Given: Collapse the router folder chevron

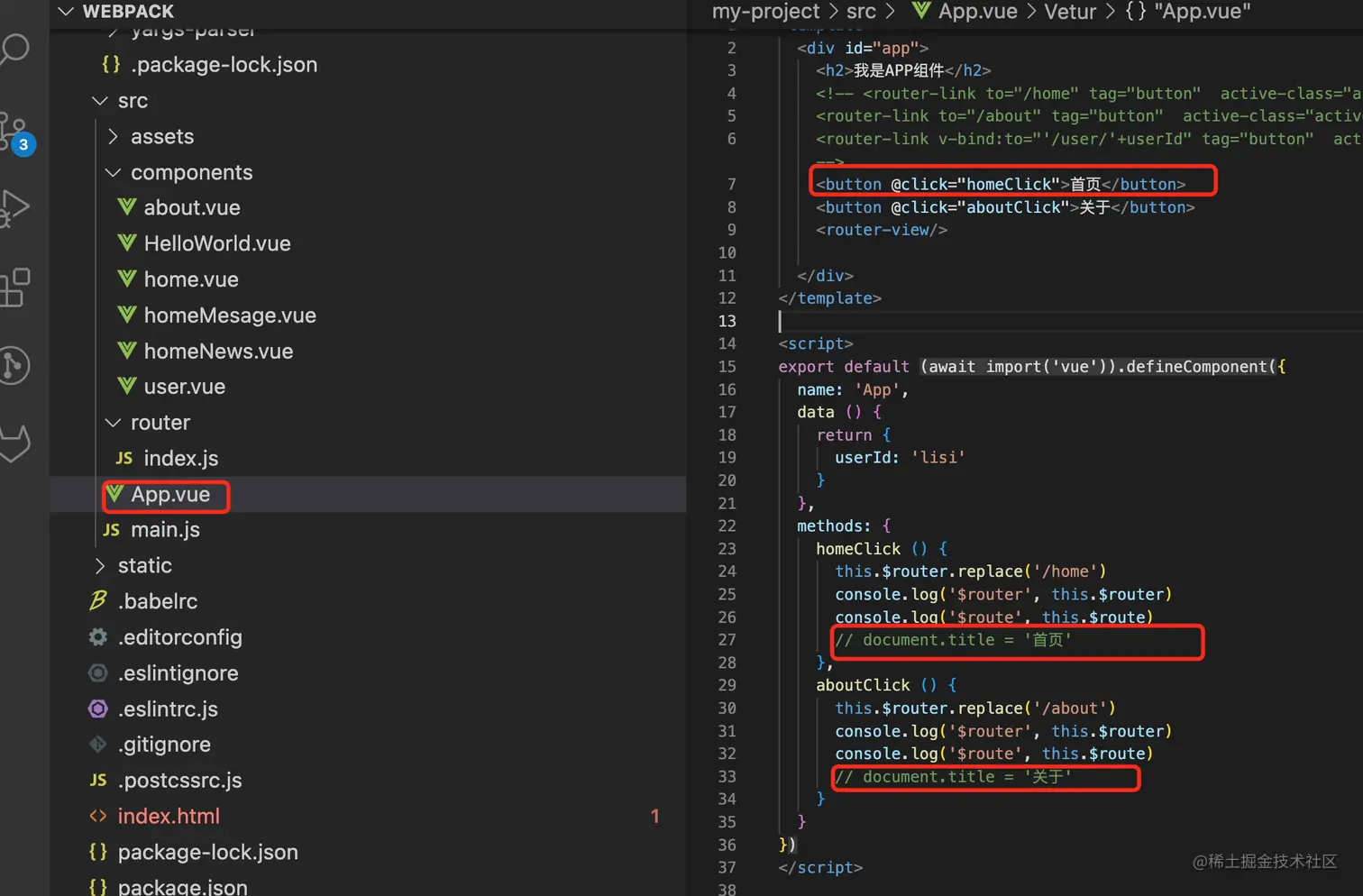Looking at the screenshot, I should (x=113, y=422).
